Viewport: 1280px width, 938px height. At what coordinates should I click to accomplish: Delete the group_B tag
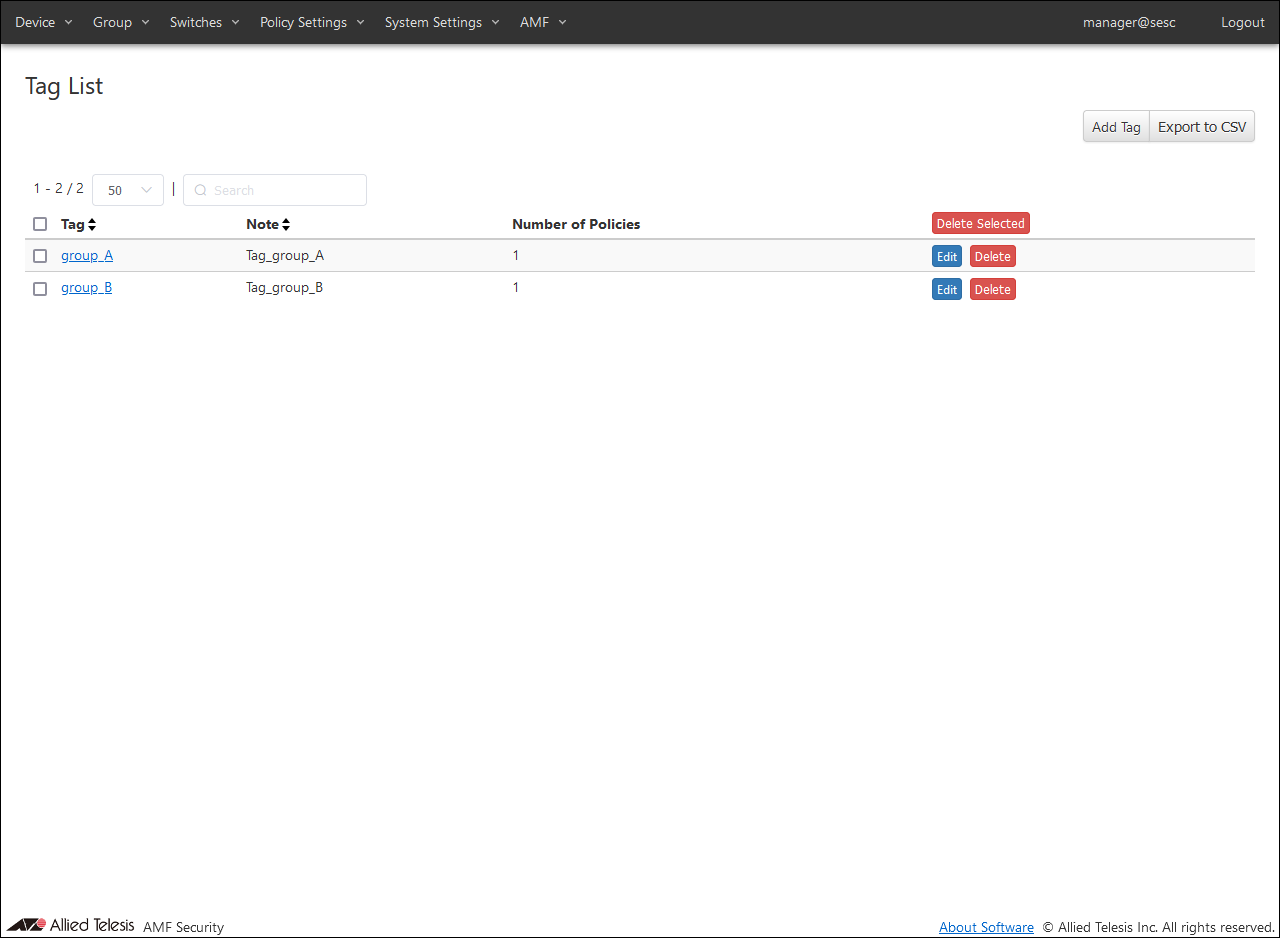[993, 290]
